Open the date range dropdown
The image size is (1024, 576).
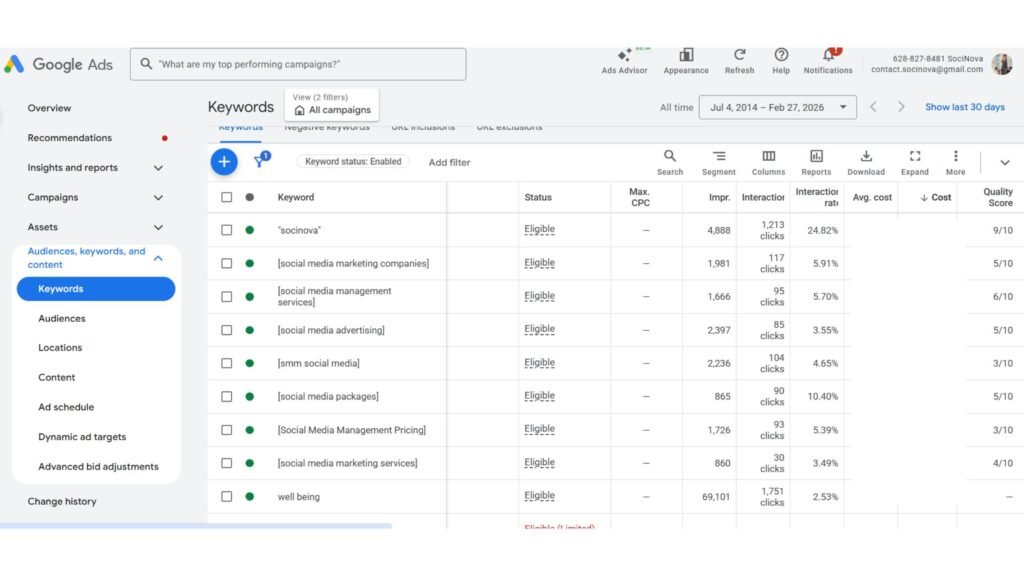click(x=778, y=106)
